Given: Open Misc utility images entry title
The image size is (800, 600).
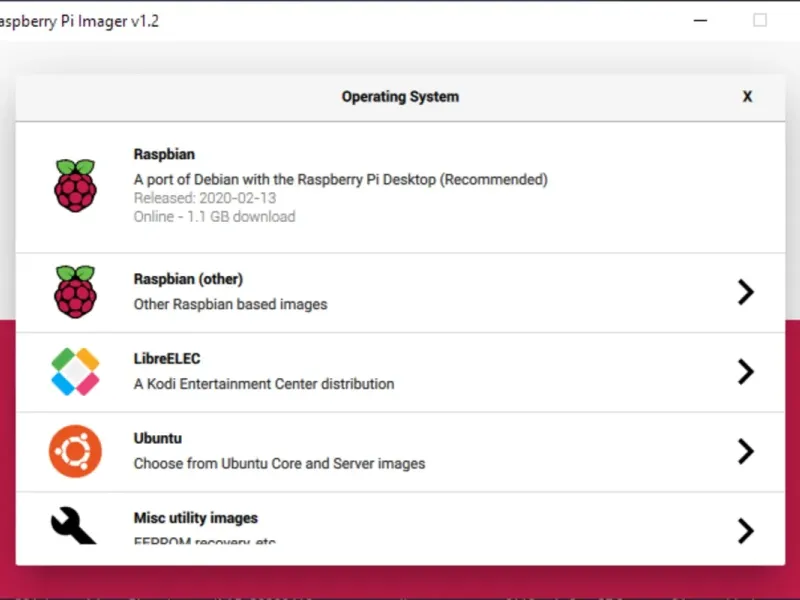Looking at the screenshot, I should click(196, 518).
